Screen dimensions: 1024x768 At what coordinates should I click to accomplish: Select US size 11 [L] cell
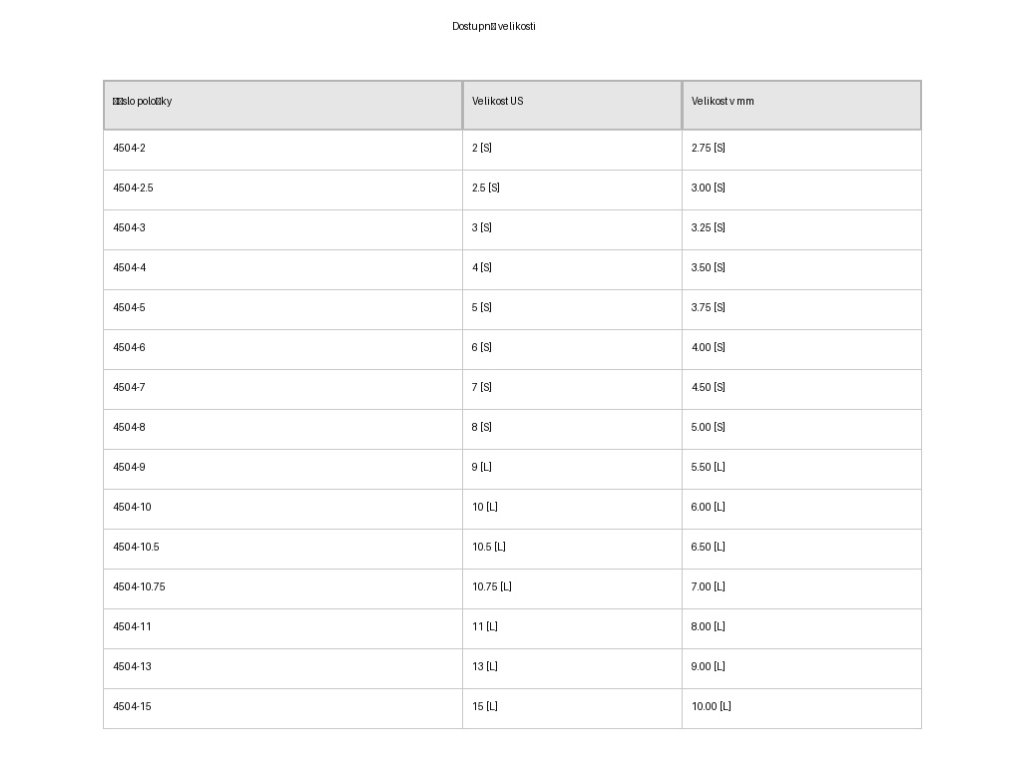tap(485, 628)
